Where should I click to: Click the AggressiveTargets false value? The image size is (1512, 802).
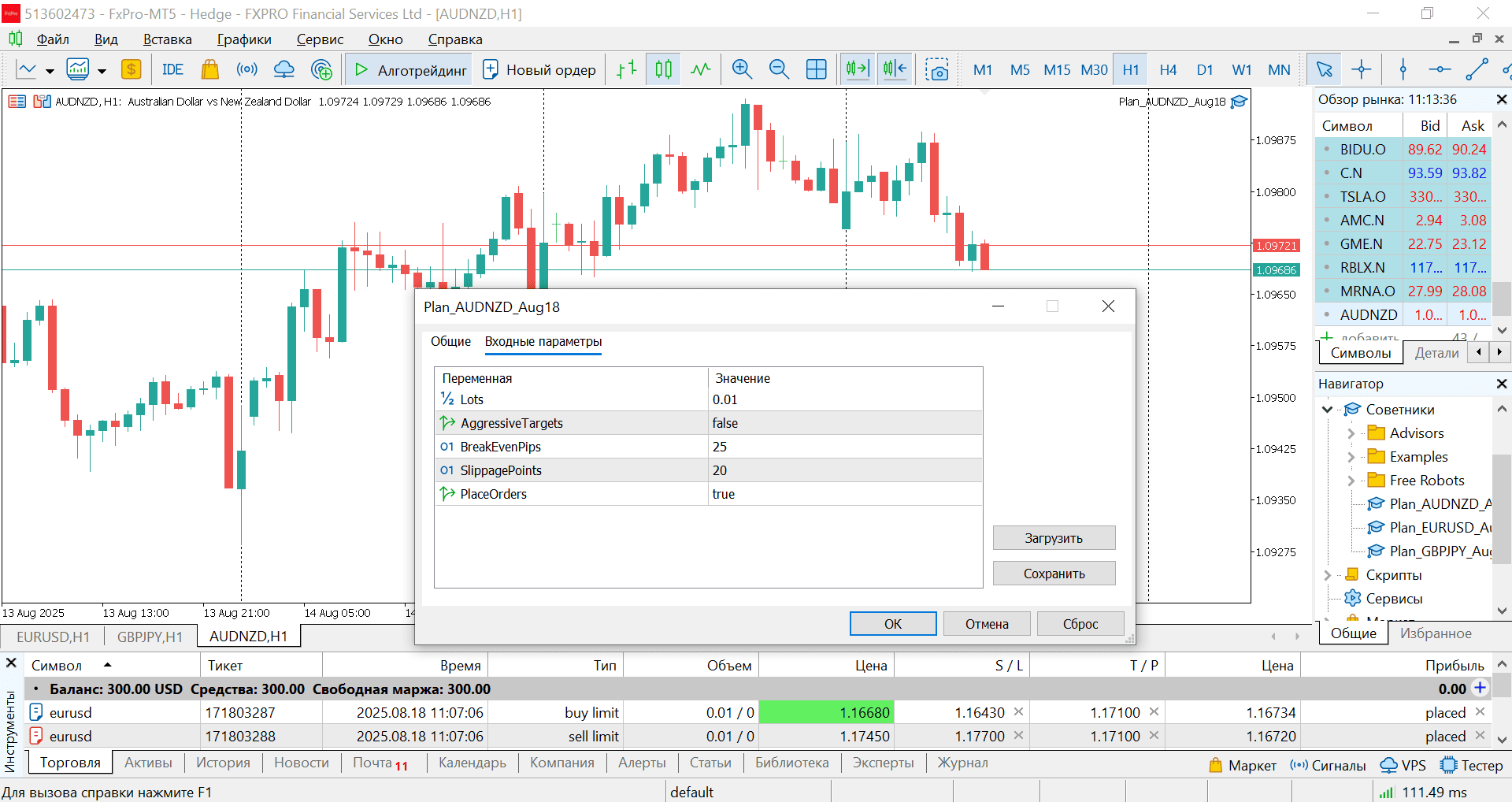click(x=845, y=423)
